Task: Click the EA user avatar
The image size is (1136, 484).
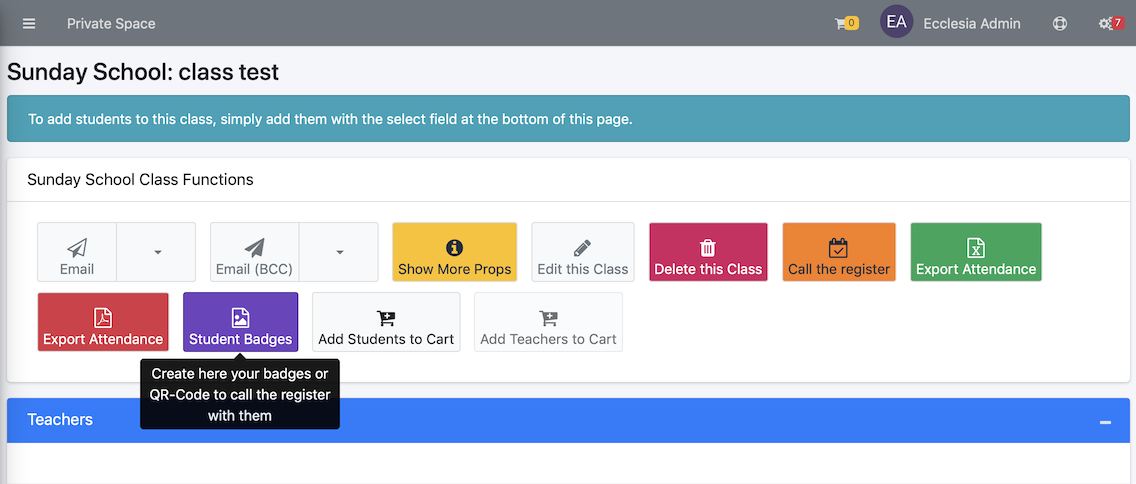Action: (x=896, y=22)
